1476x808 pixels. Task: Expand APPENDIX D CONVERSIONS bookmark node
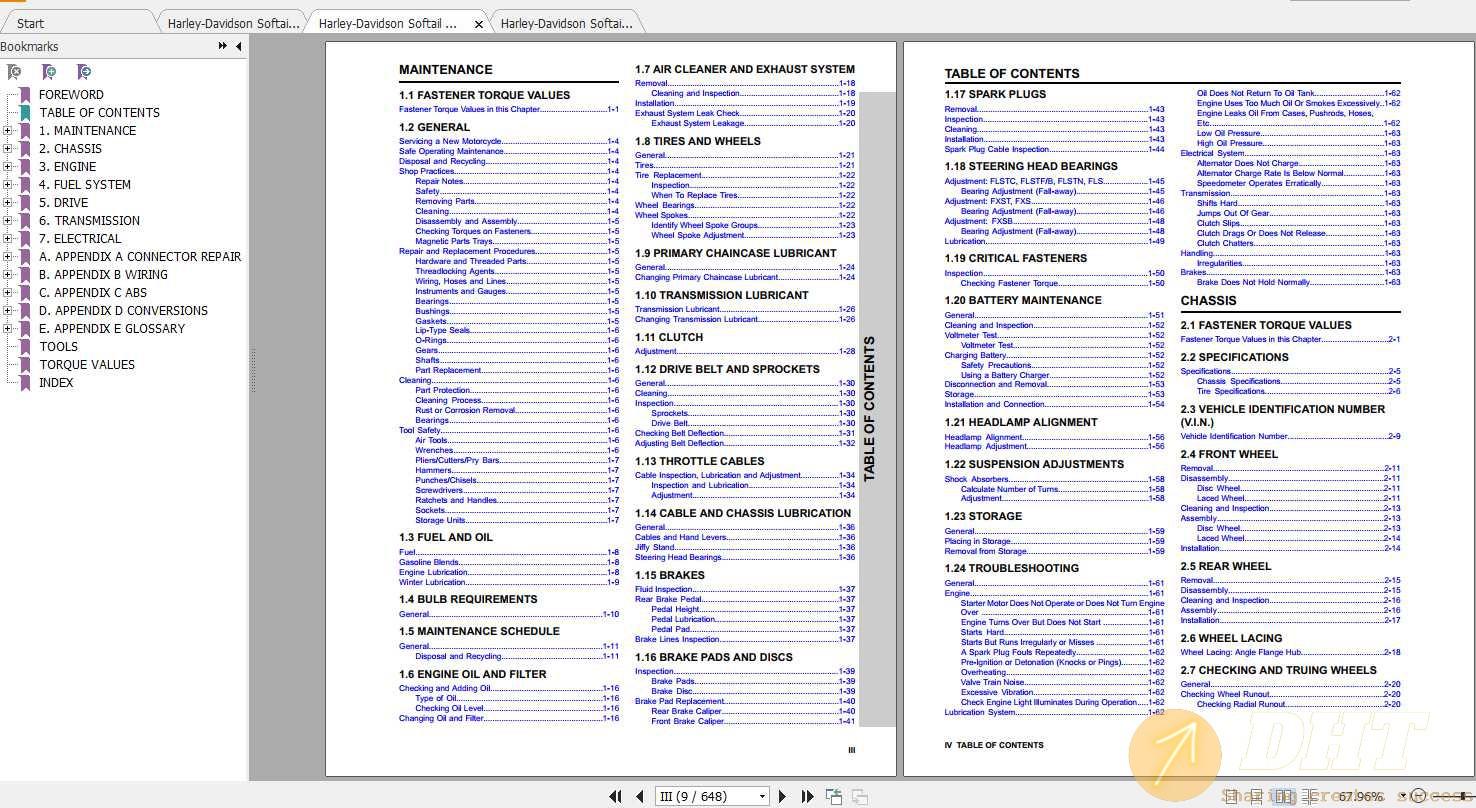[x=8, y=311]
